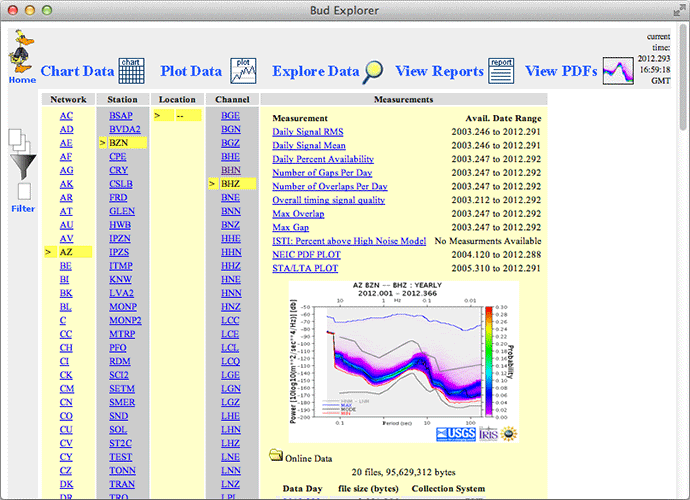Select station PFO
The height and width of the screenshot is (500, 690).
pos(118,348)
